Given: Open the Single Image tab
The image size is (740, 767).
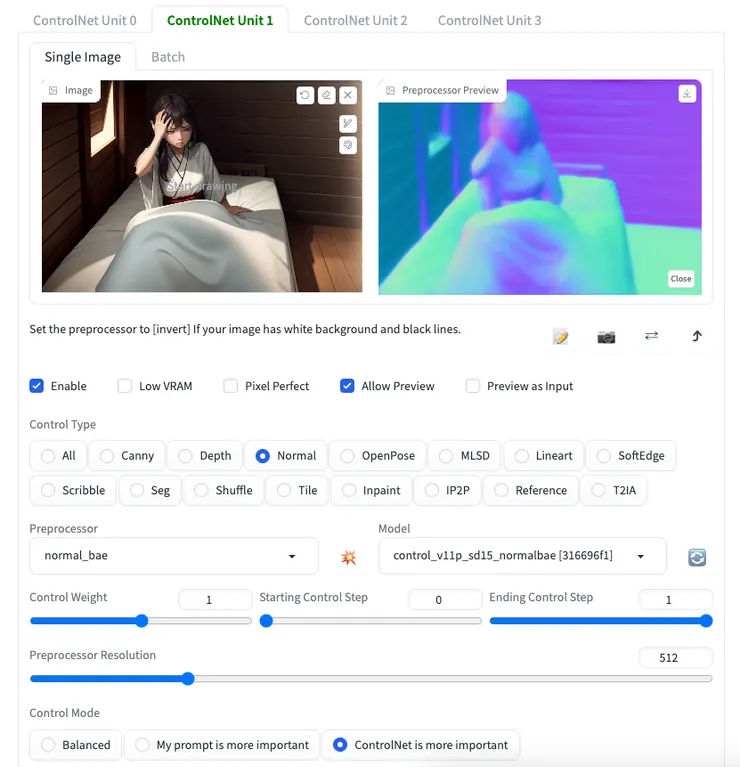Looking at the screenshot, I should coord(83,57).
